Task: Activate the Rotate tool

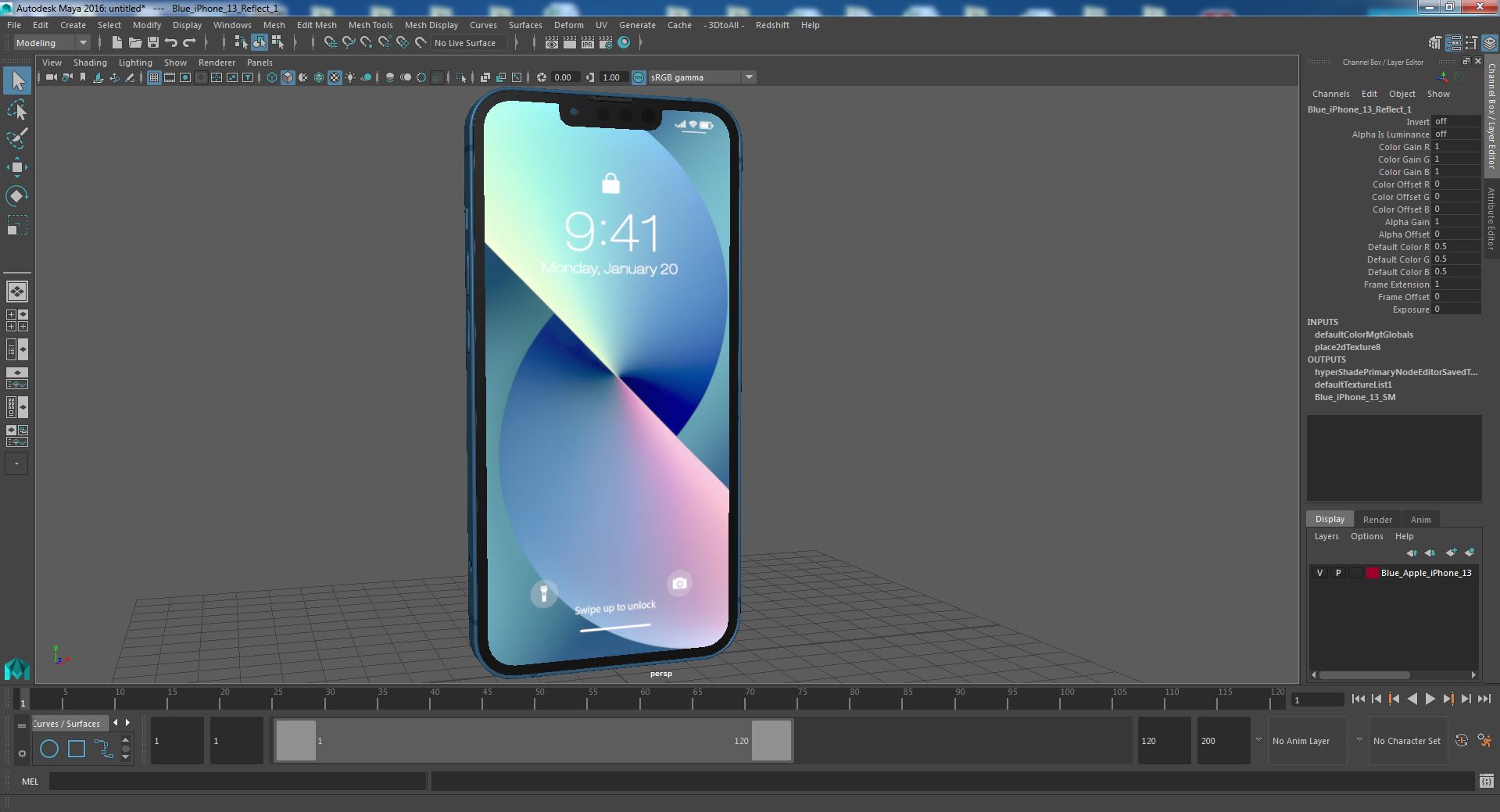Action: coord(16,195)
